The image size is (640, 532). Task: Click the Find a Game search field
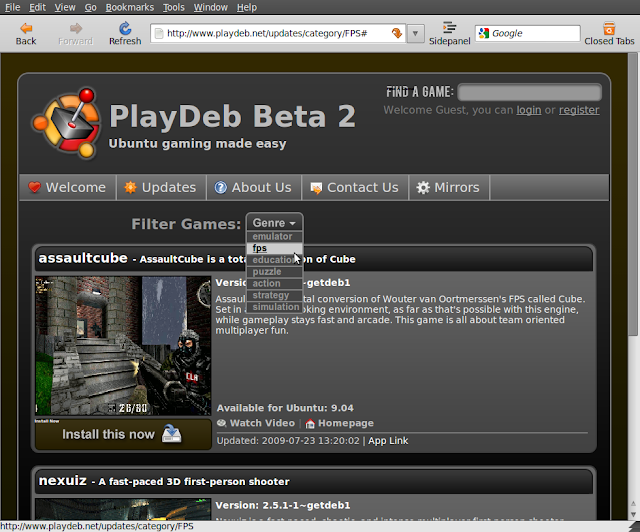pyautogui.click(x=529, y=92)
